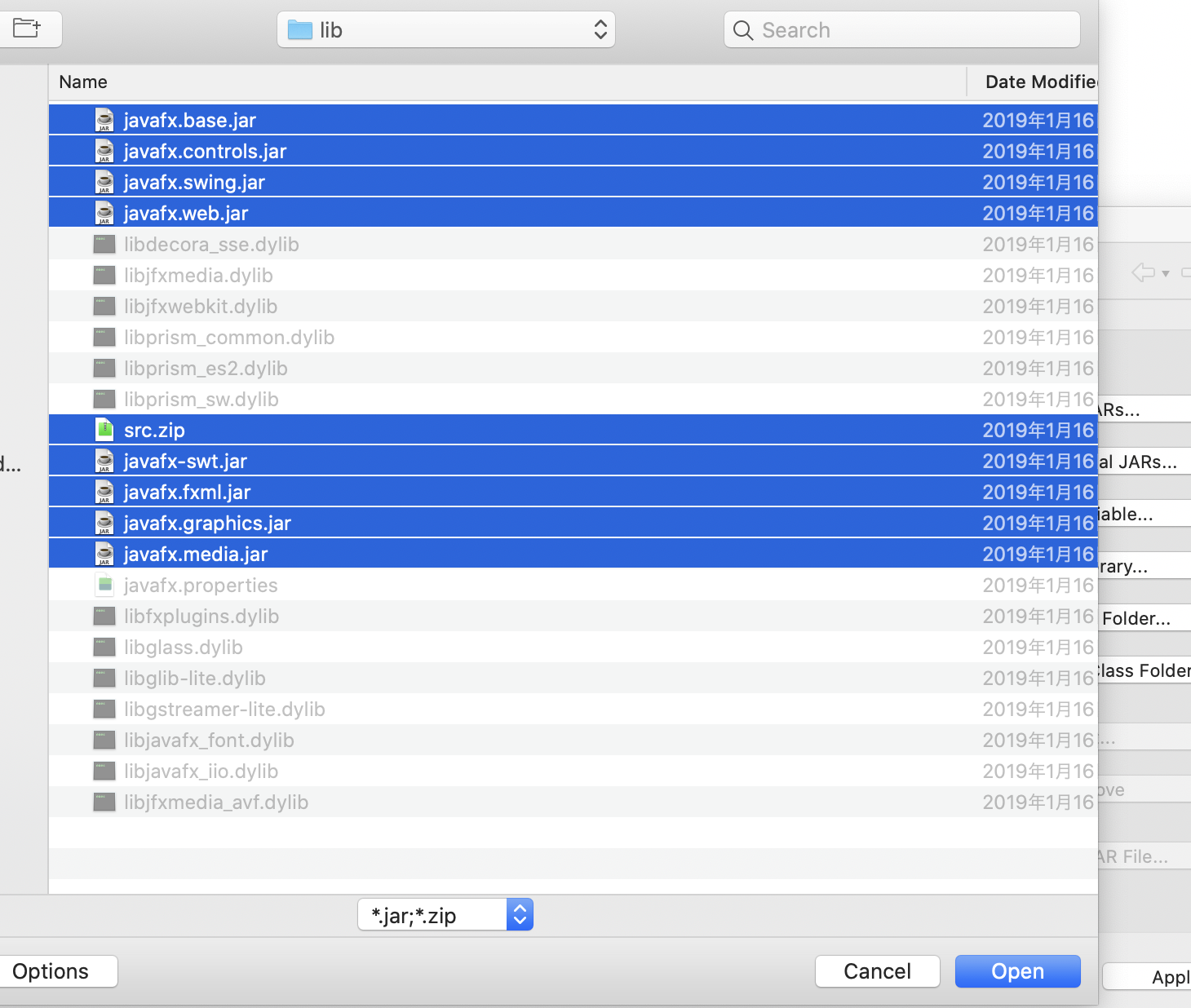Select the javafx.web.jar file icon
The width and height of the screenshot is (1191, 1008).
coord(104,213)
